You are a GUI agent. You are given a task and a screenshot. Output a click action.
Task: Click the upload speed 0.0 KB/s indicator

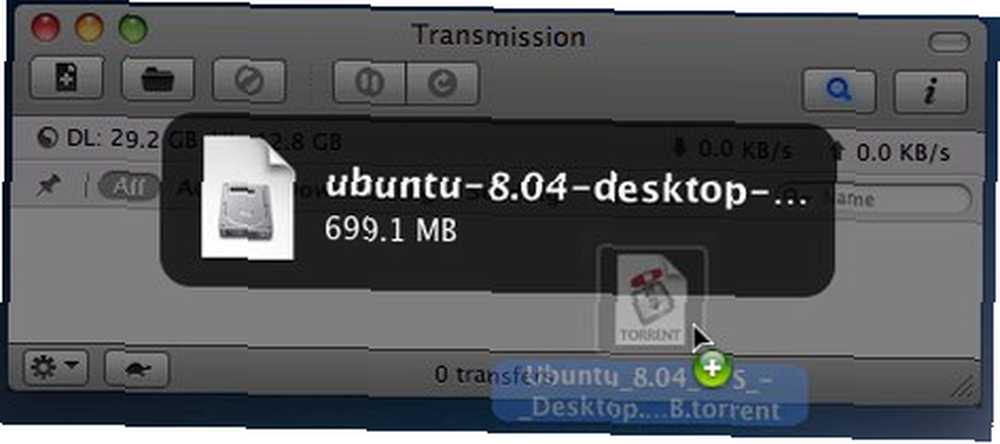pyautogui.click(x=889, y=152)
